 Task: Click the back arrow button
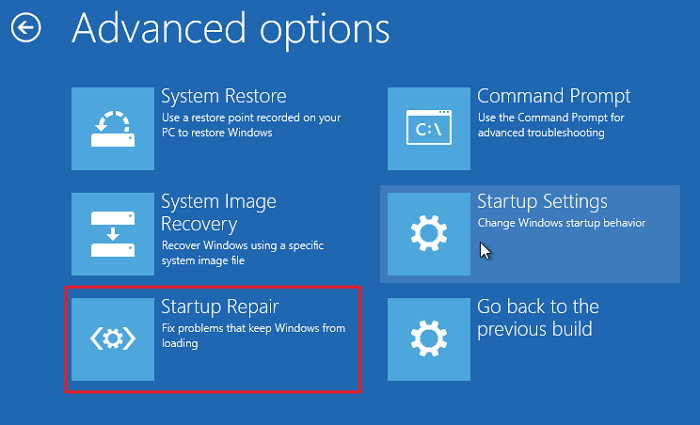tap(25, 29)
